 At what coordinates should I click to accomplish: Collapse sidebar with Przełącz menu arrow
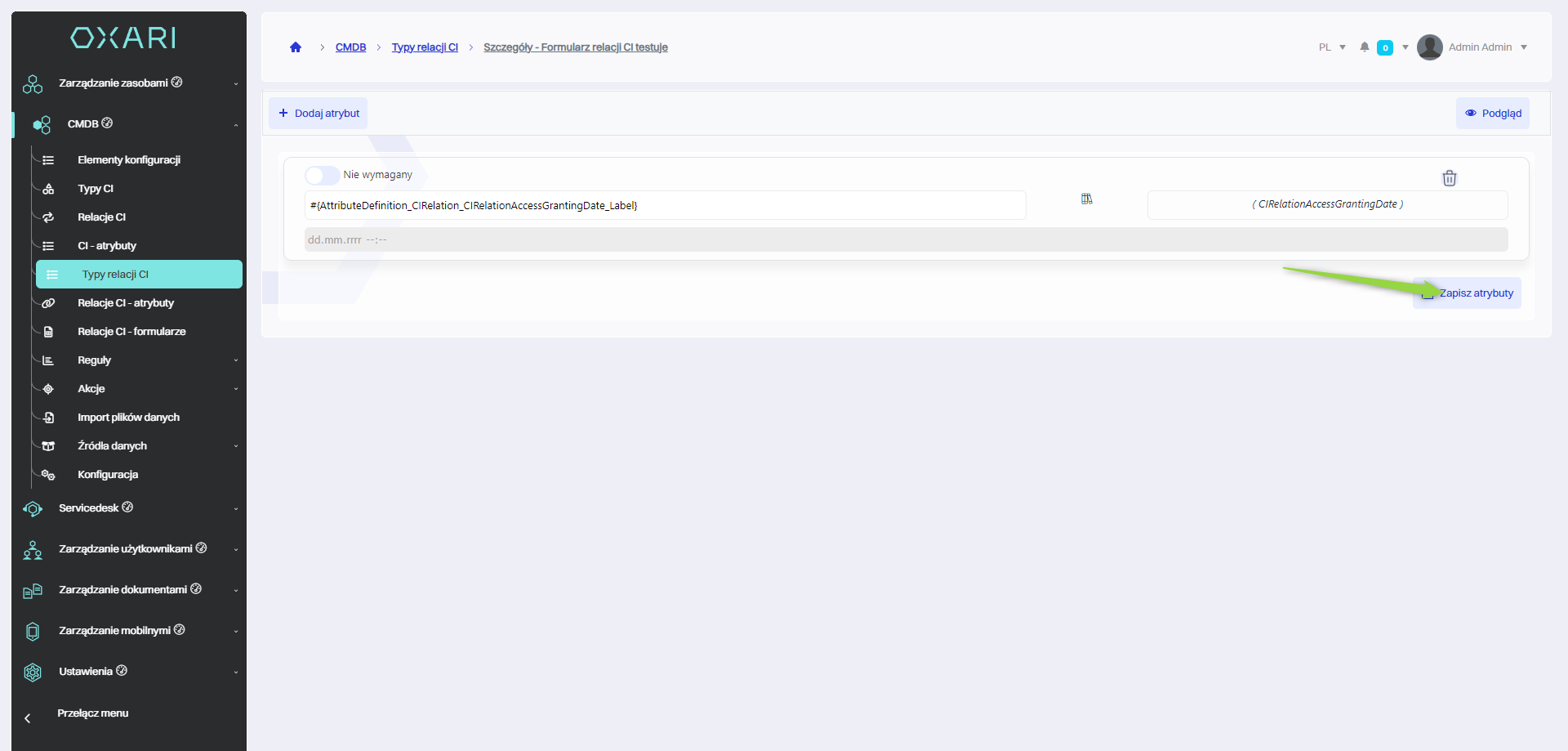(28, 718)
